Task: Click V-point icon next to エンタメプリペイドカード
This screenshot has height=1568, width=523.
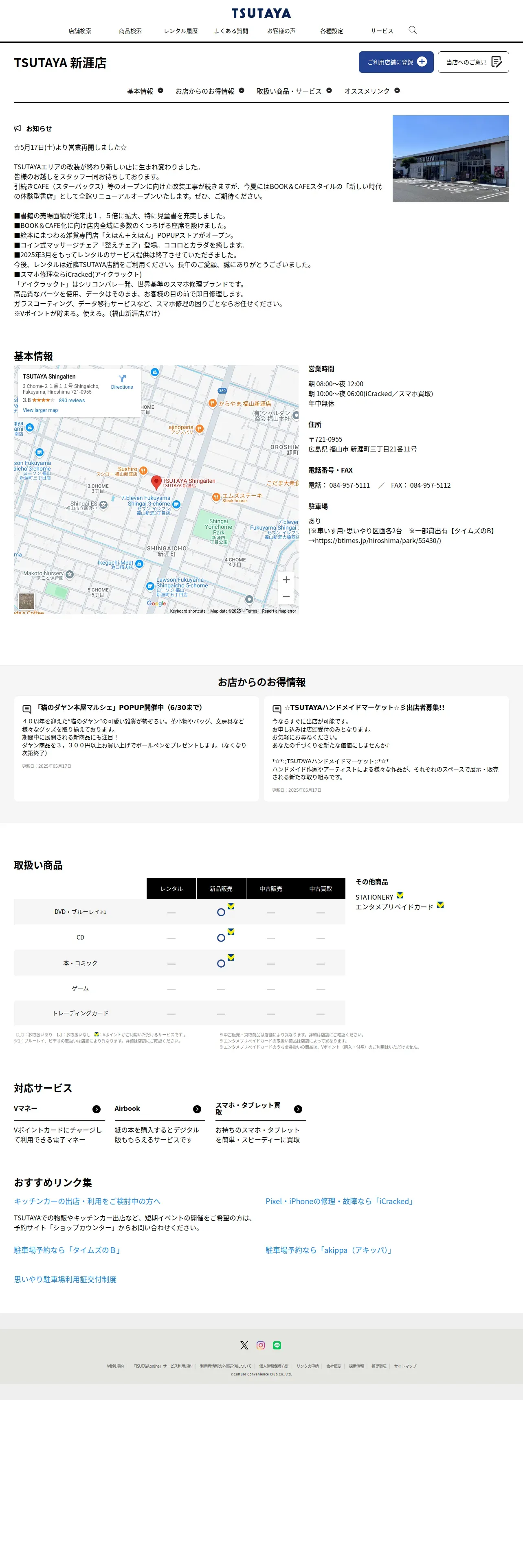Action: point(440,905)
